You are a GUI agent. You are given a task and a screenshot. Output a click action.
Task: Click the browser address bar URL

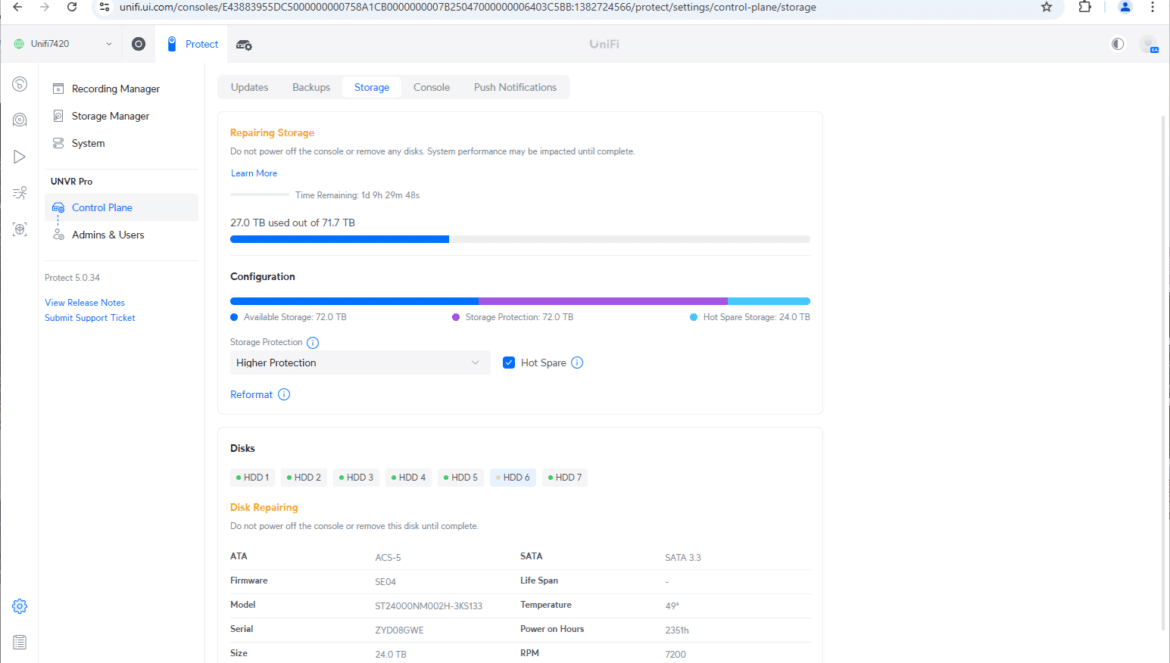pyautogui.click(x=468, y=7)
